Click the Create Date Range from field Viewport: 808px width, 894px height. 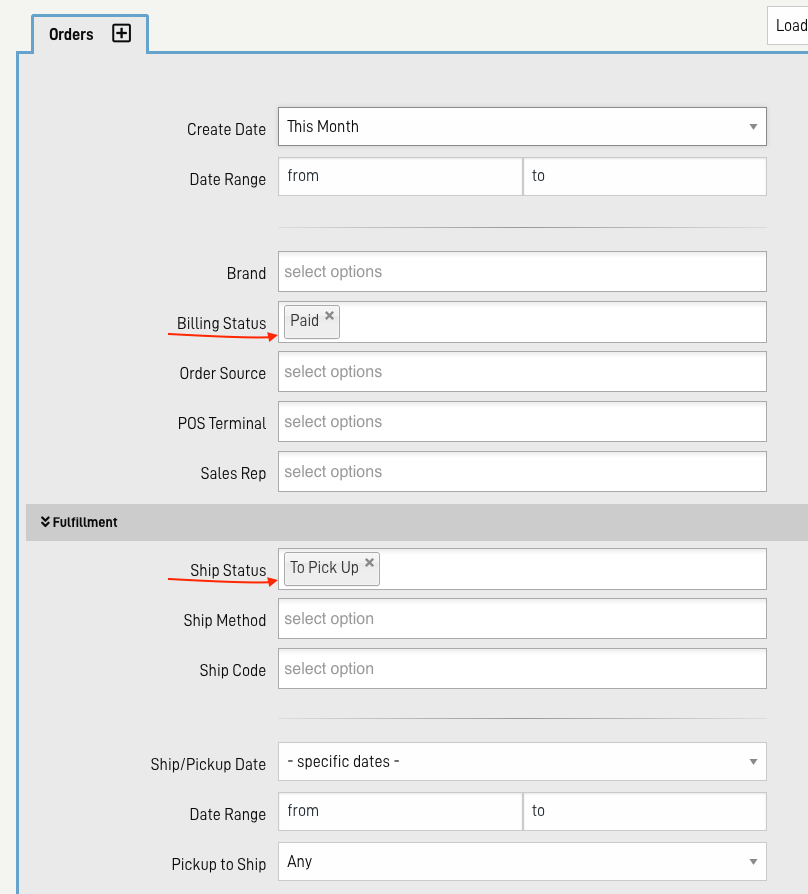400,176
